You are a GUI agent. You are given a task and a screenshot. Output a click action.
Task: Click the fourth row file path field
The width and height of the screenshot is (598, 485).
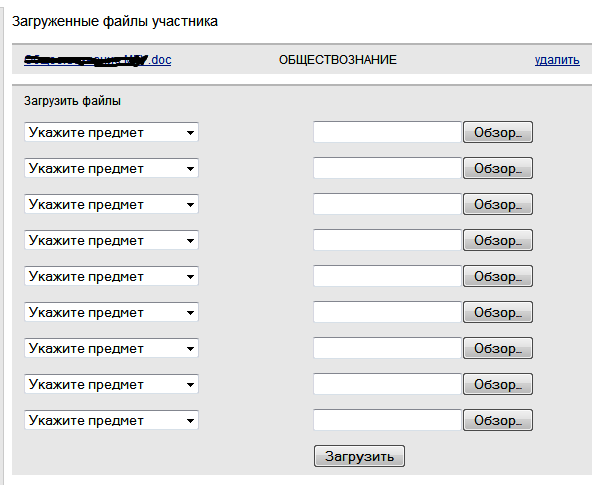click(387, 240)
